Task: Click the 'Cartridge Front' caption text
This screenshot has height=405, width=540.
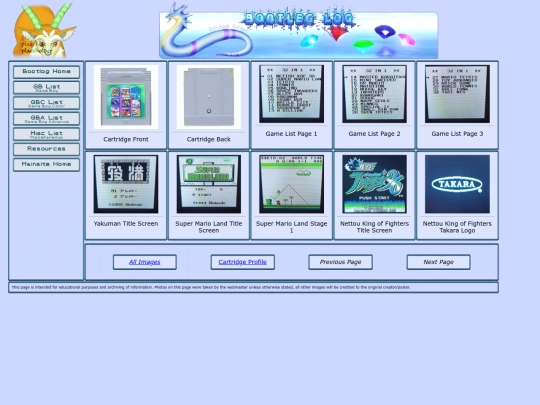Action: click(x=126, y=139)
